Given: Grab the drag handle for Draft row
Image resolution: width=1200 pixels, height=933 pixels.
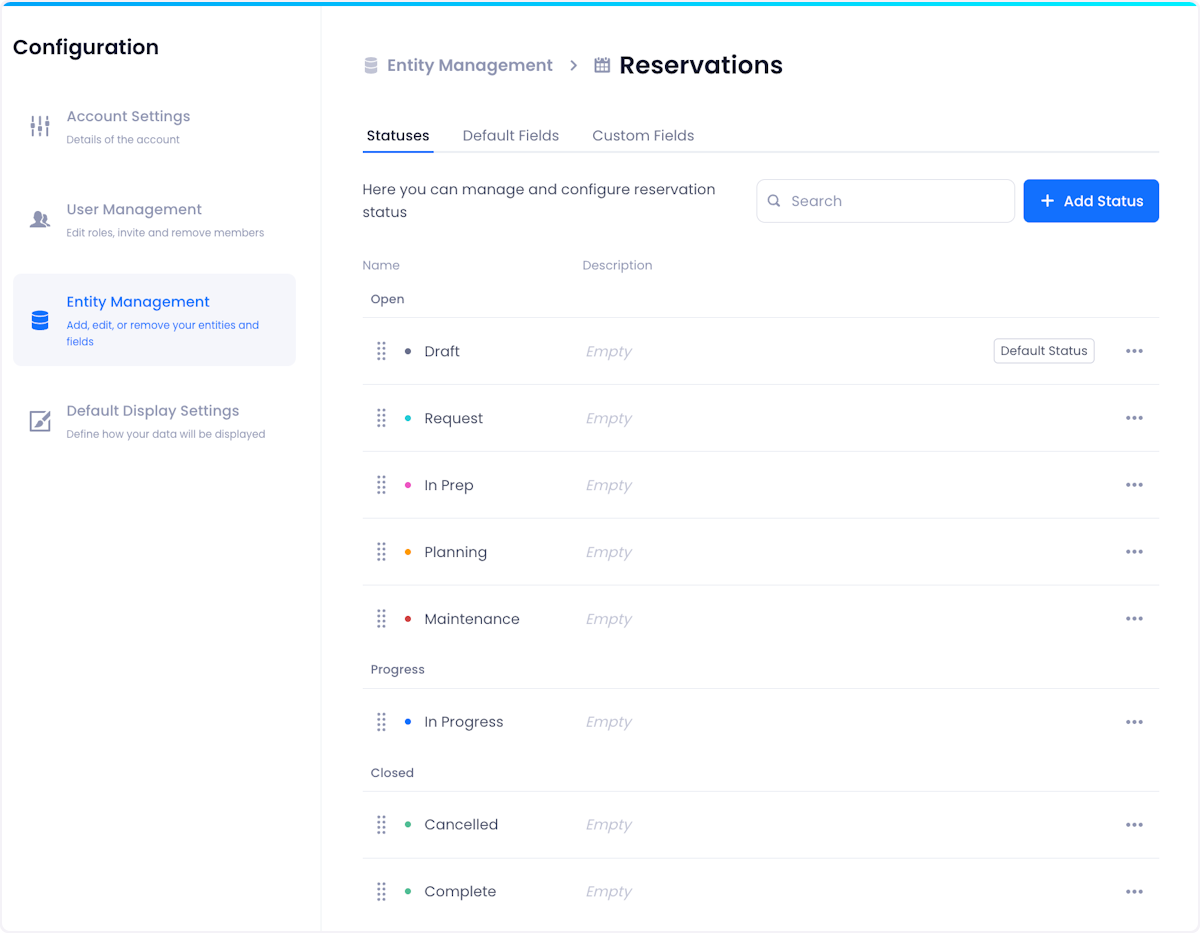Looking at the screenshot, I should coord(381,351).
